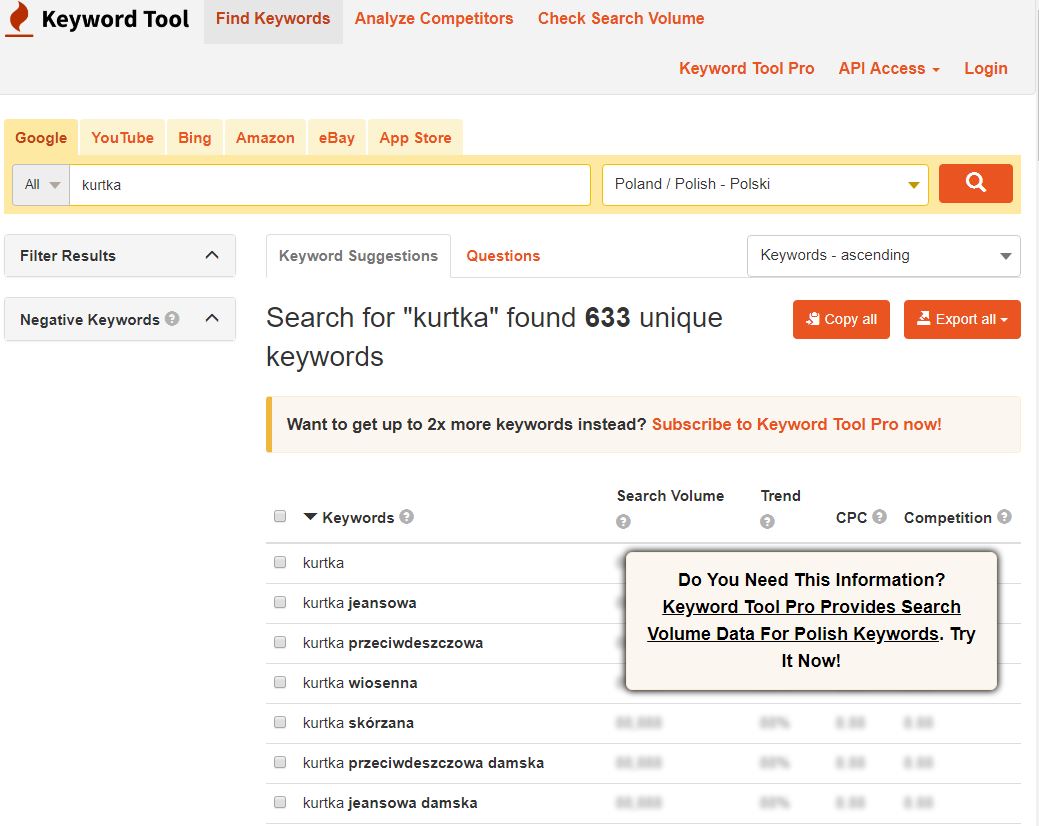This screenshot has height=826, width=1039.
Task: Click the 'Keywords' column header label
Action: pyautogui.click(x=358, y=517)
